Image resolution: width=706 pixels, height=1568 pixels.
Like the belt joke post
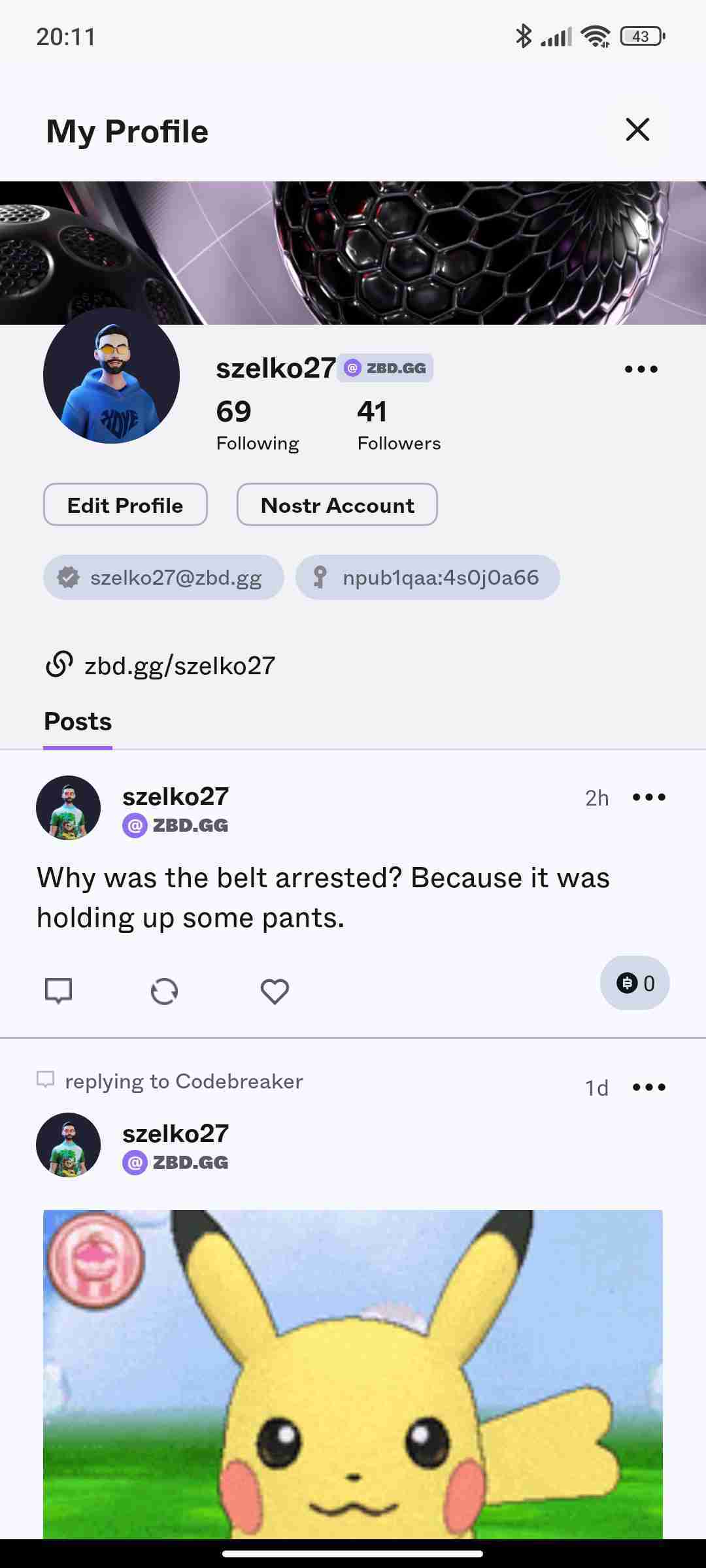pos(275,991)
